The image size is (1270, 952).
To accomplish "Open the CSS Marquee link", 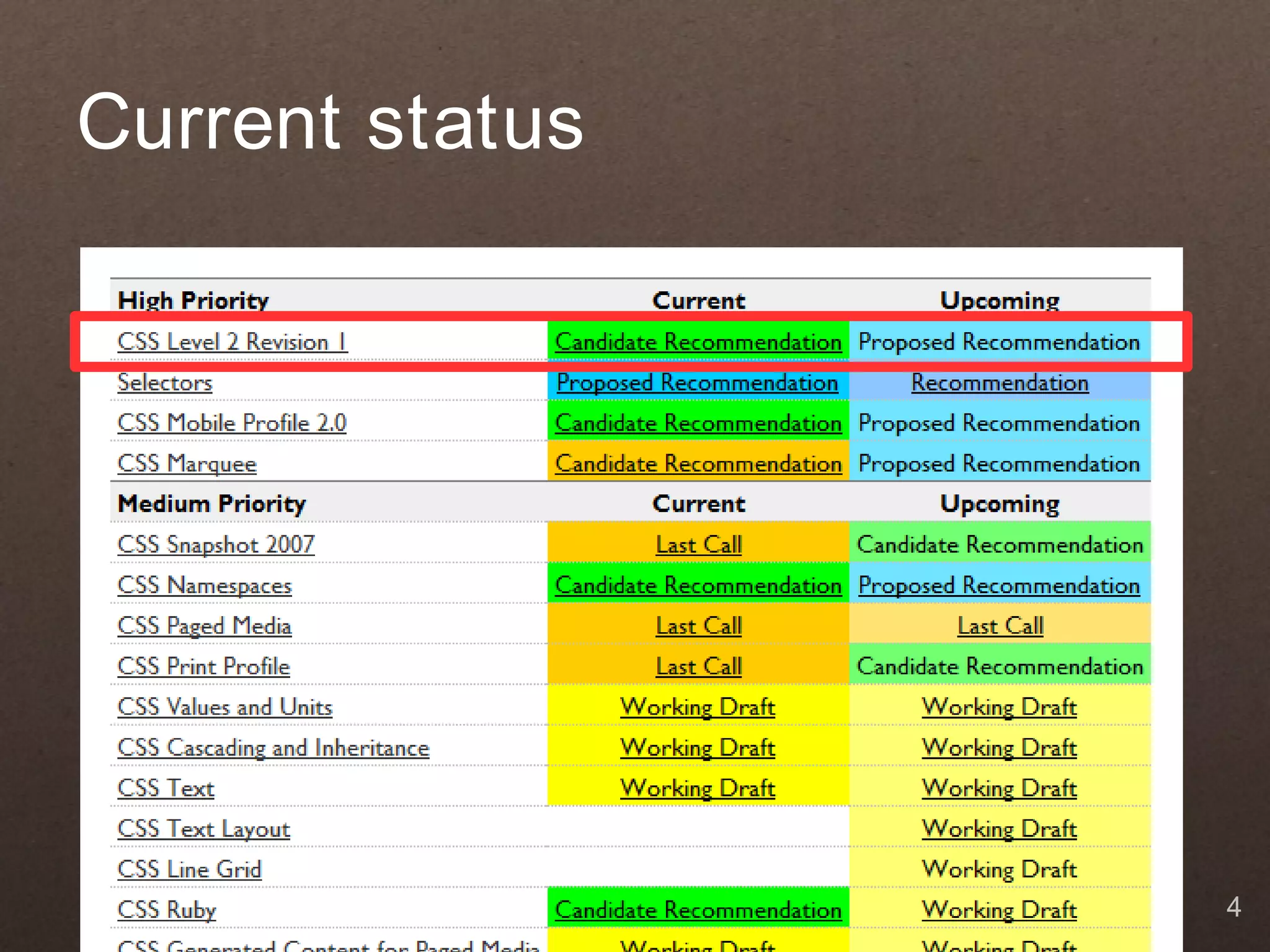I will 187,464.
